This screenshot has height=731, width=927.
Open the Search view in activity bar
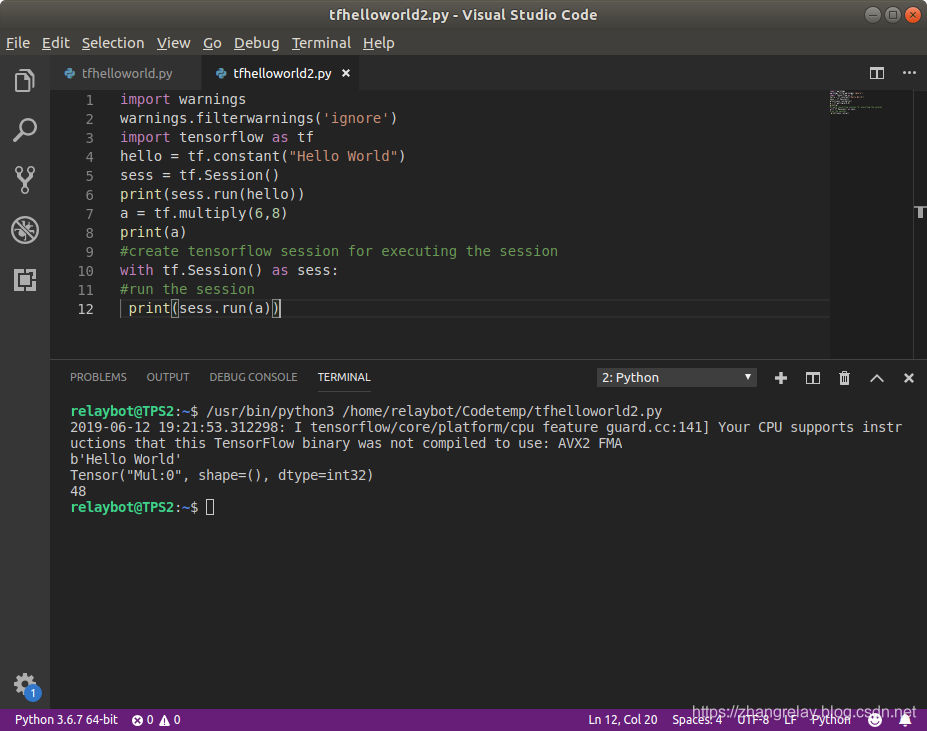pyautogui.click(x=25, y=130)
